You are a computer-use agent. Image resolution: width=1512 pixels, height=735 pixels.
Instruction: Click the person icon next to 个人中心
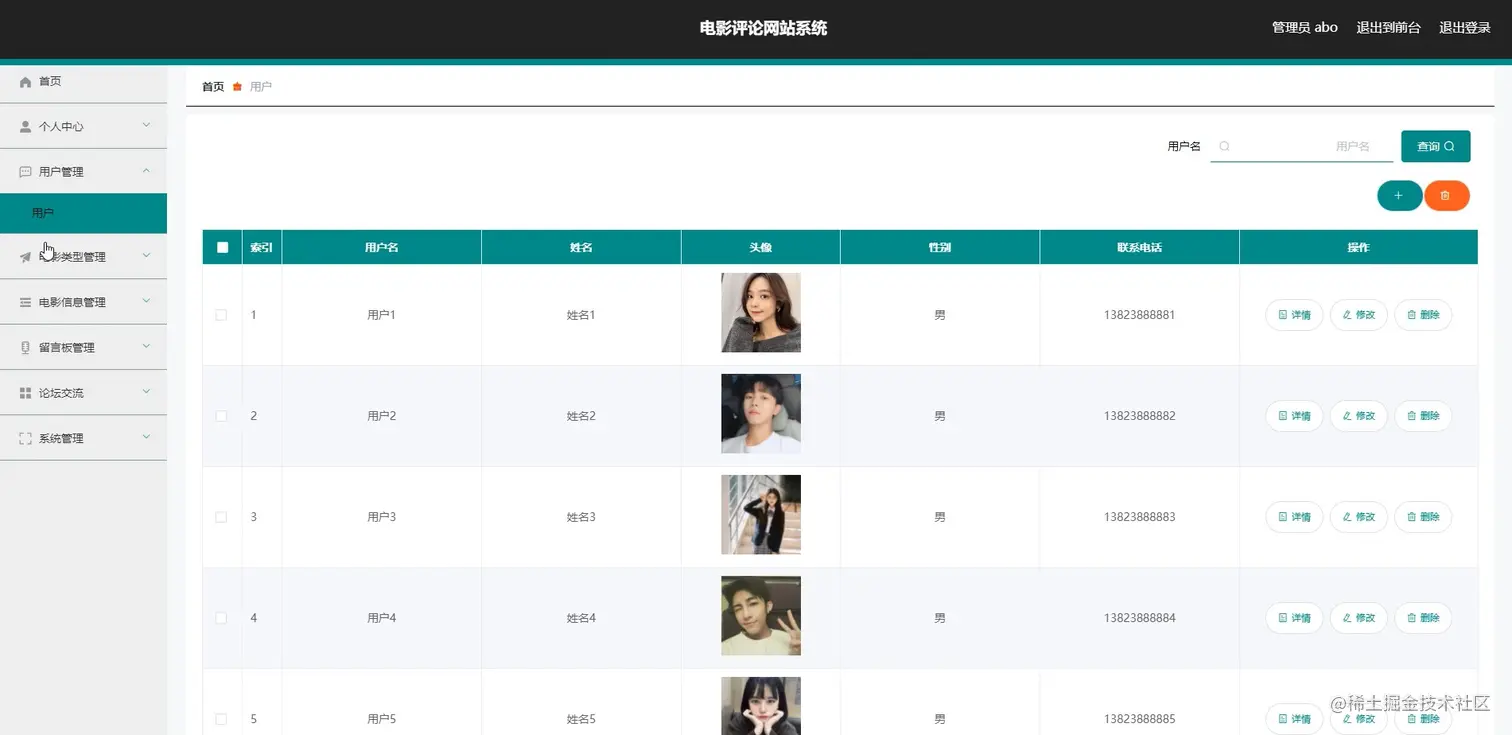click(x=26, y=127)
